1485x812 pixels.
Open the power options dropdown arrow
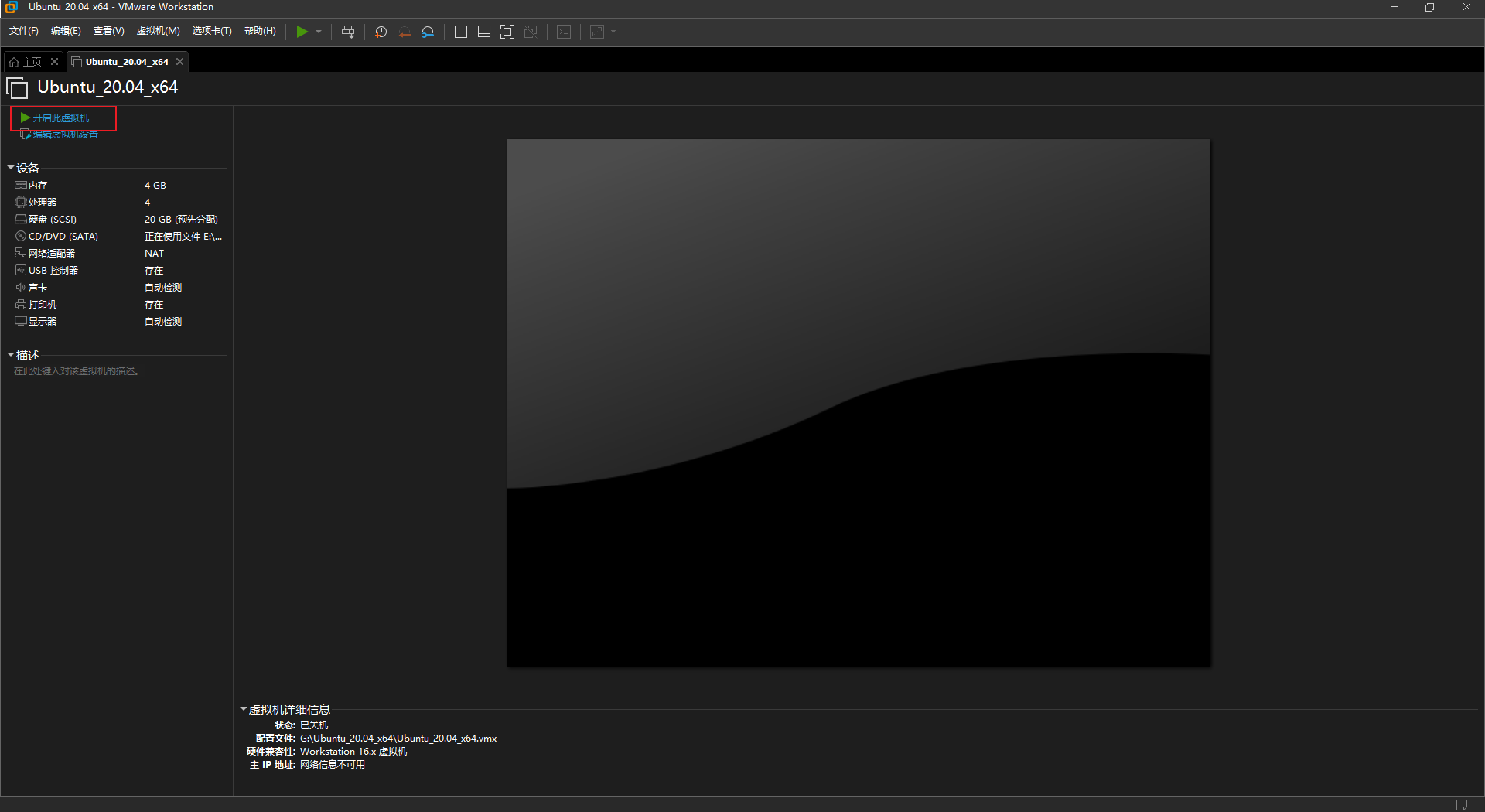(319, 32)
